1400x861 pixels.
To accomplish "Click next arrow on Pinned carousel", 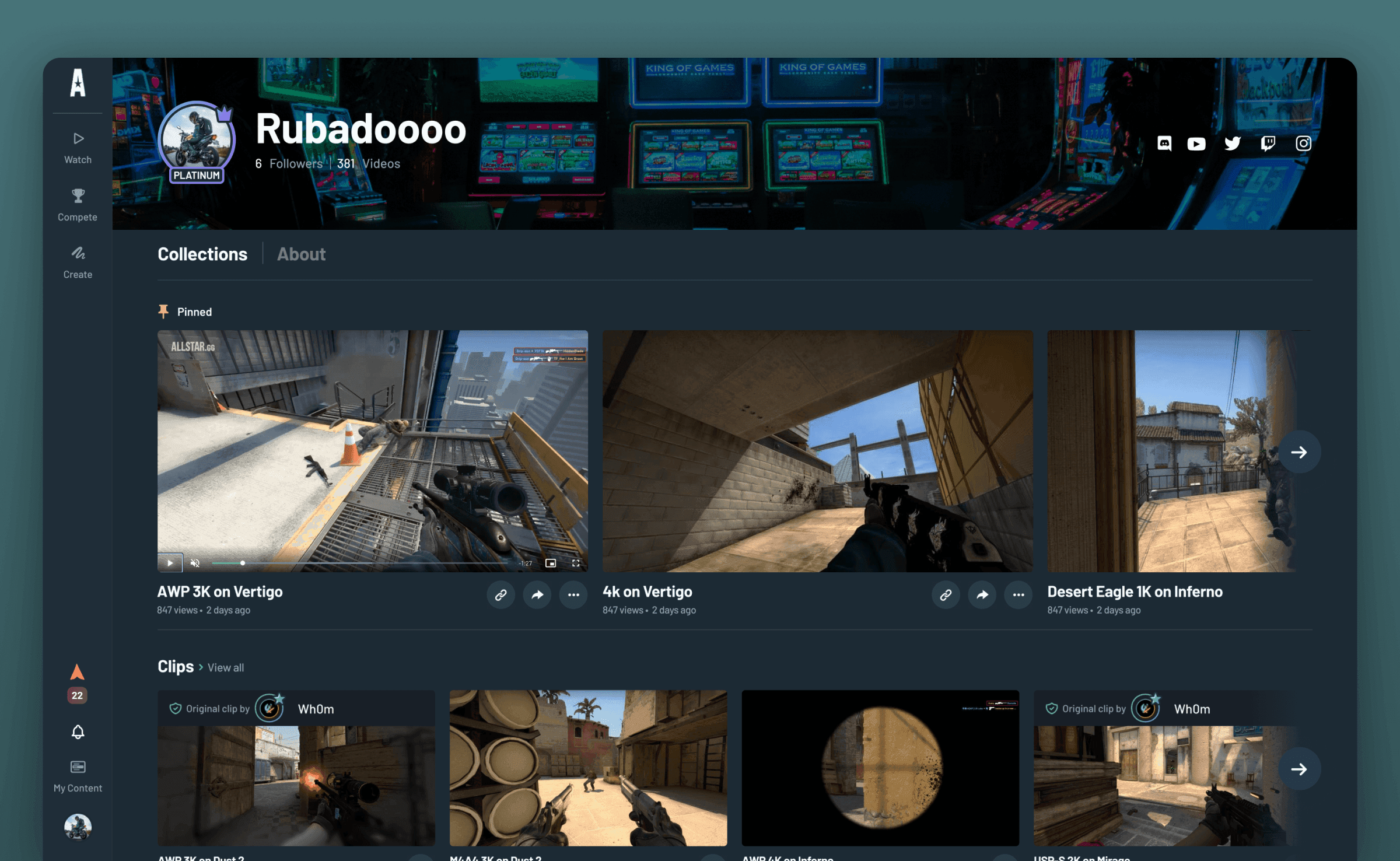I will [x=1299, y=452].
